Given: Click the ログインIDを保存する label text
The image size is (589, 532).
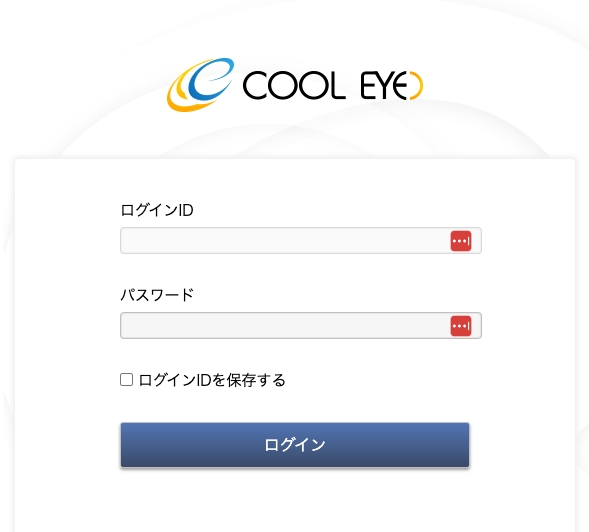Looking at the screenshot, I should pos(212,380).
